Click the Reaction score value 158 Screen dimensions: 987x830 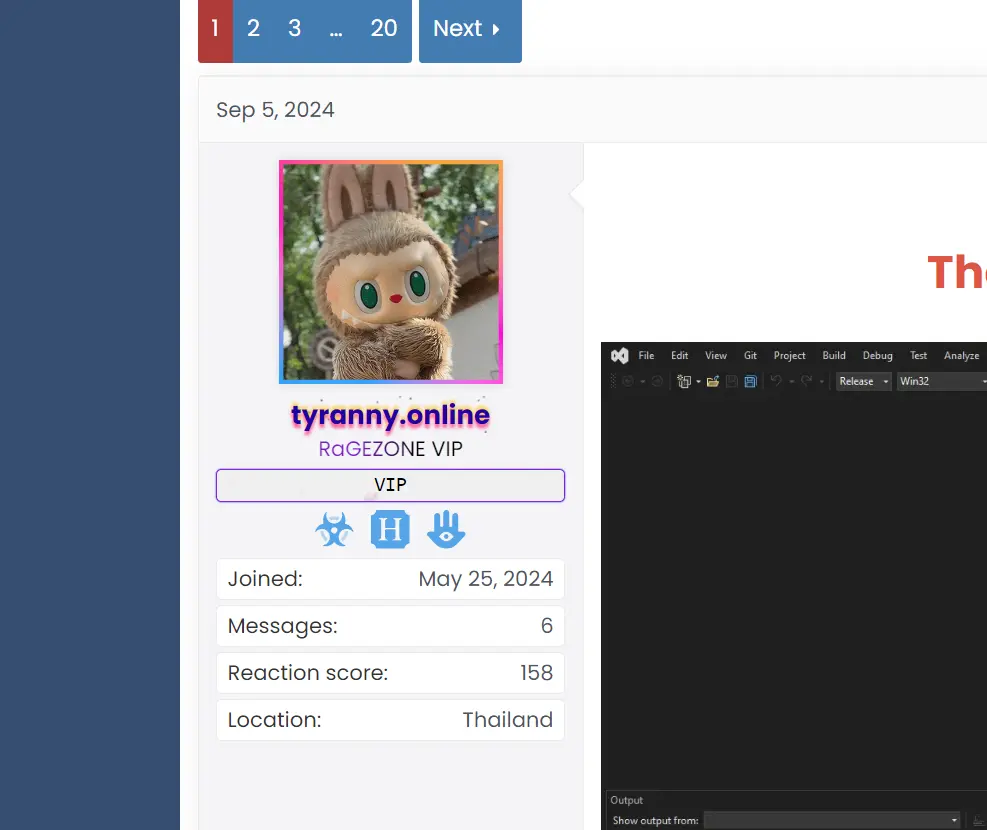pos(536,673)
